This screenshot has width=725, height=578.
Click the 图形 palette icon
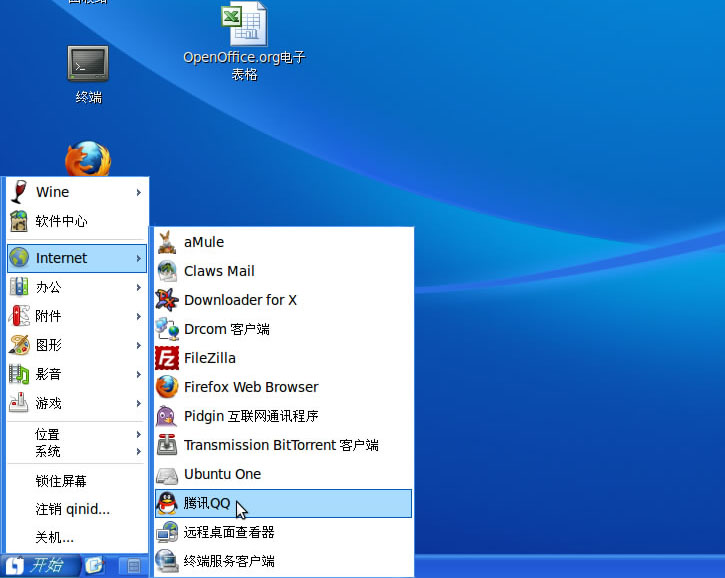(x=19, y=345)
